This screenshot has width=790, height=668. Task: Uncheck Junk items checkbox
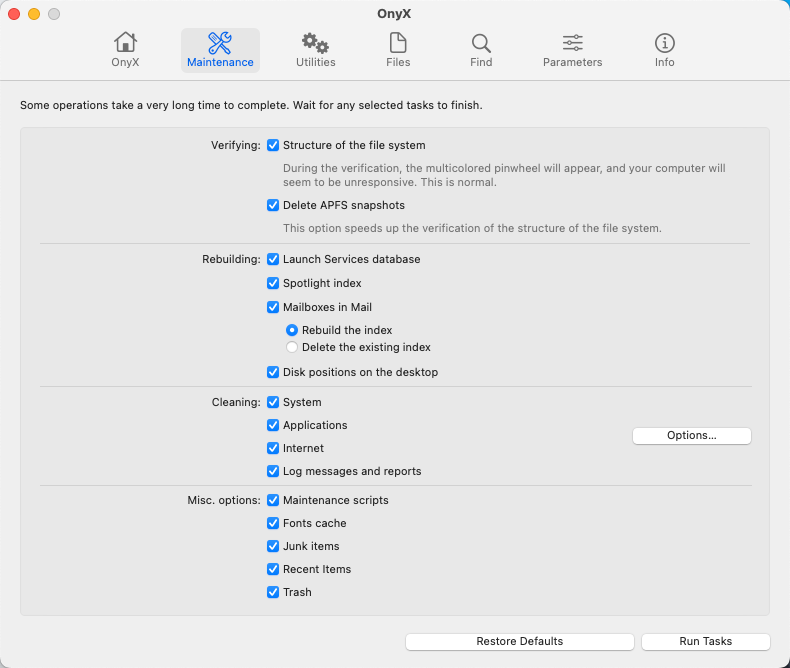(x=273, y=546)
